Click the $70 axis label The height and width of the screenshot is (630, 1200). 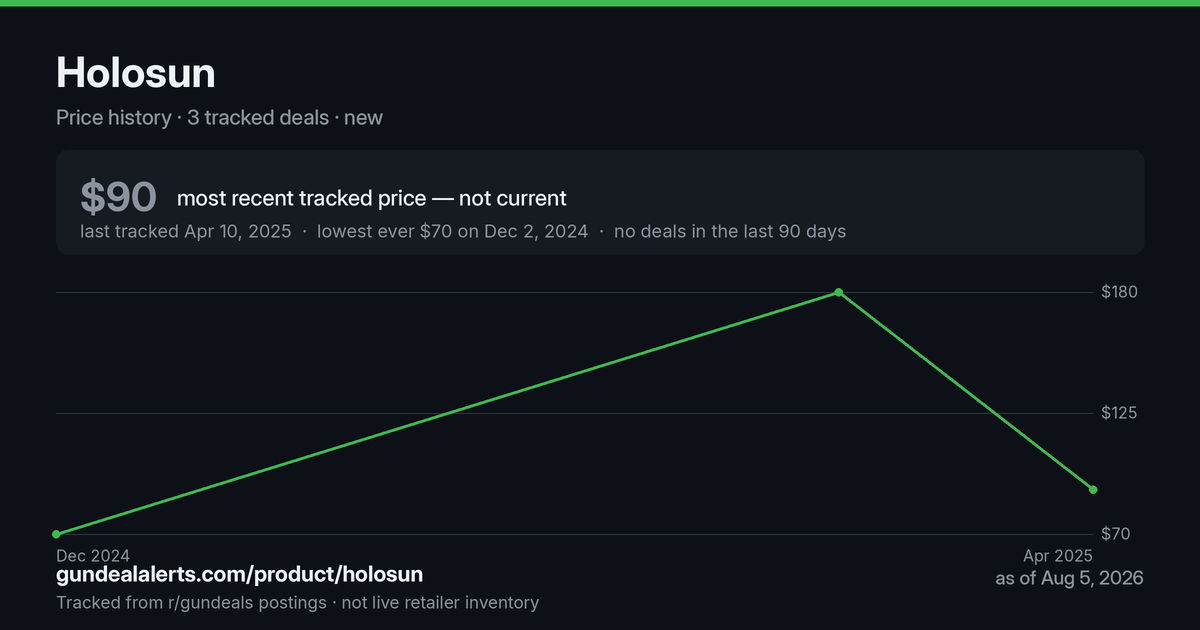1116,534
